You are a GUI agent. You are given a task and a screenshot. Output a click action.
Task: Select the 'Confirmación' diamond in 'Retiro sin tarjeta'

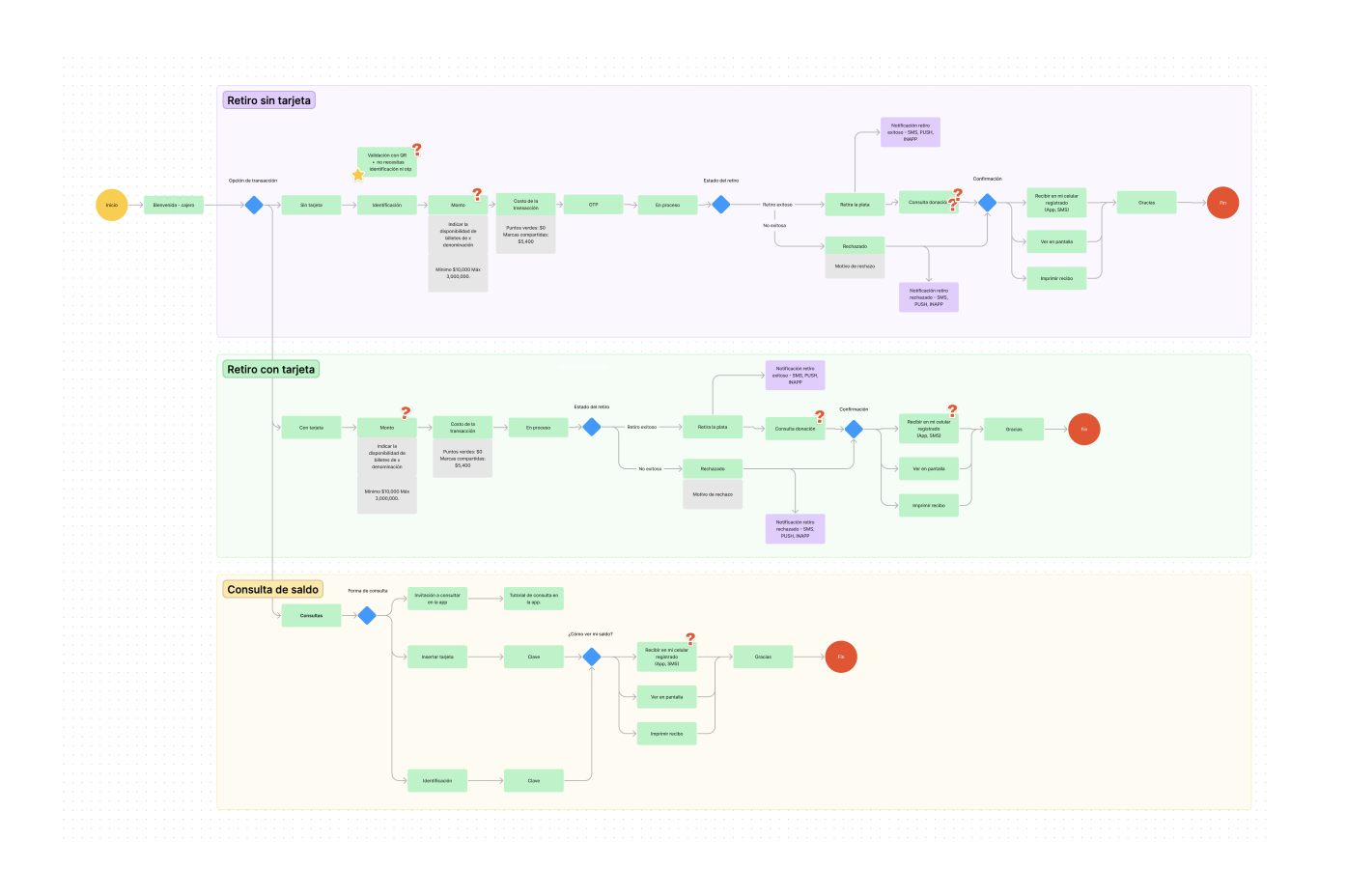click(x=987, y=203)
